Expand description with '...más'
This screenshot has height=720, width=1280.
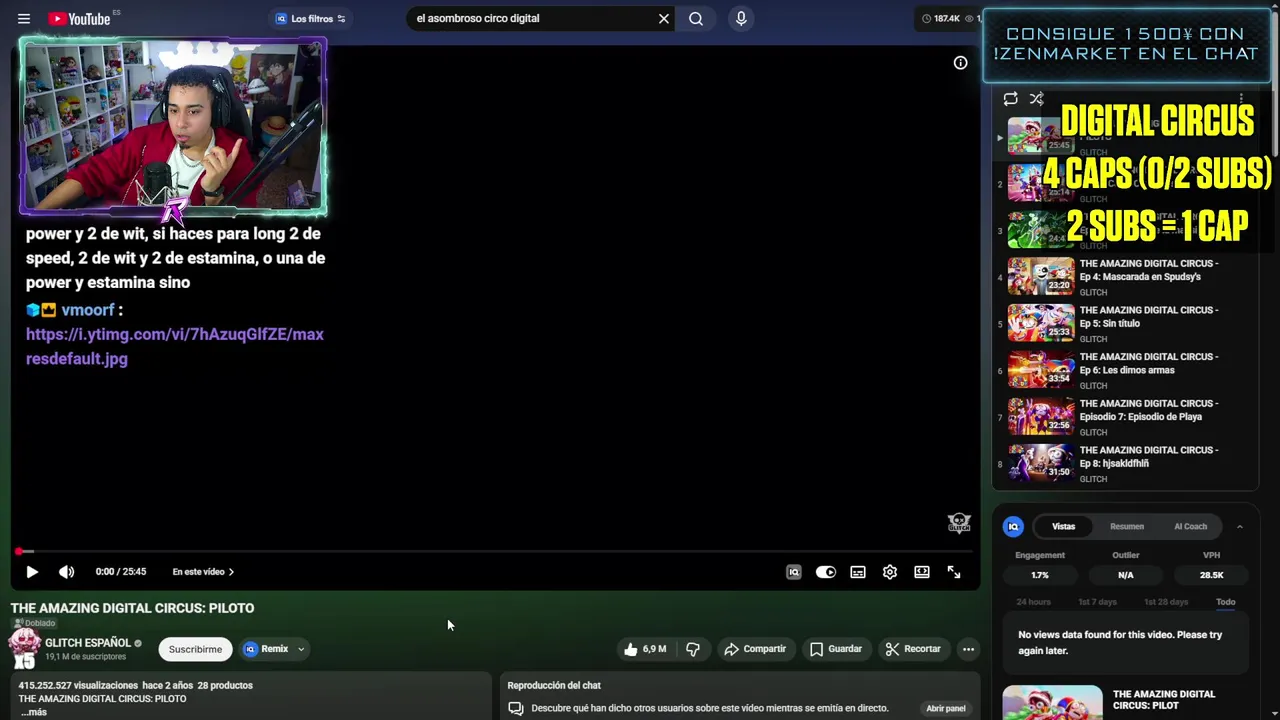33,712
